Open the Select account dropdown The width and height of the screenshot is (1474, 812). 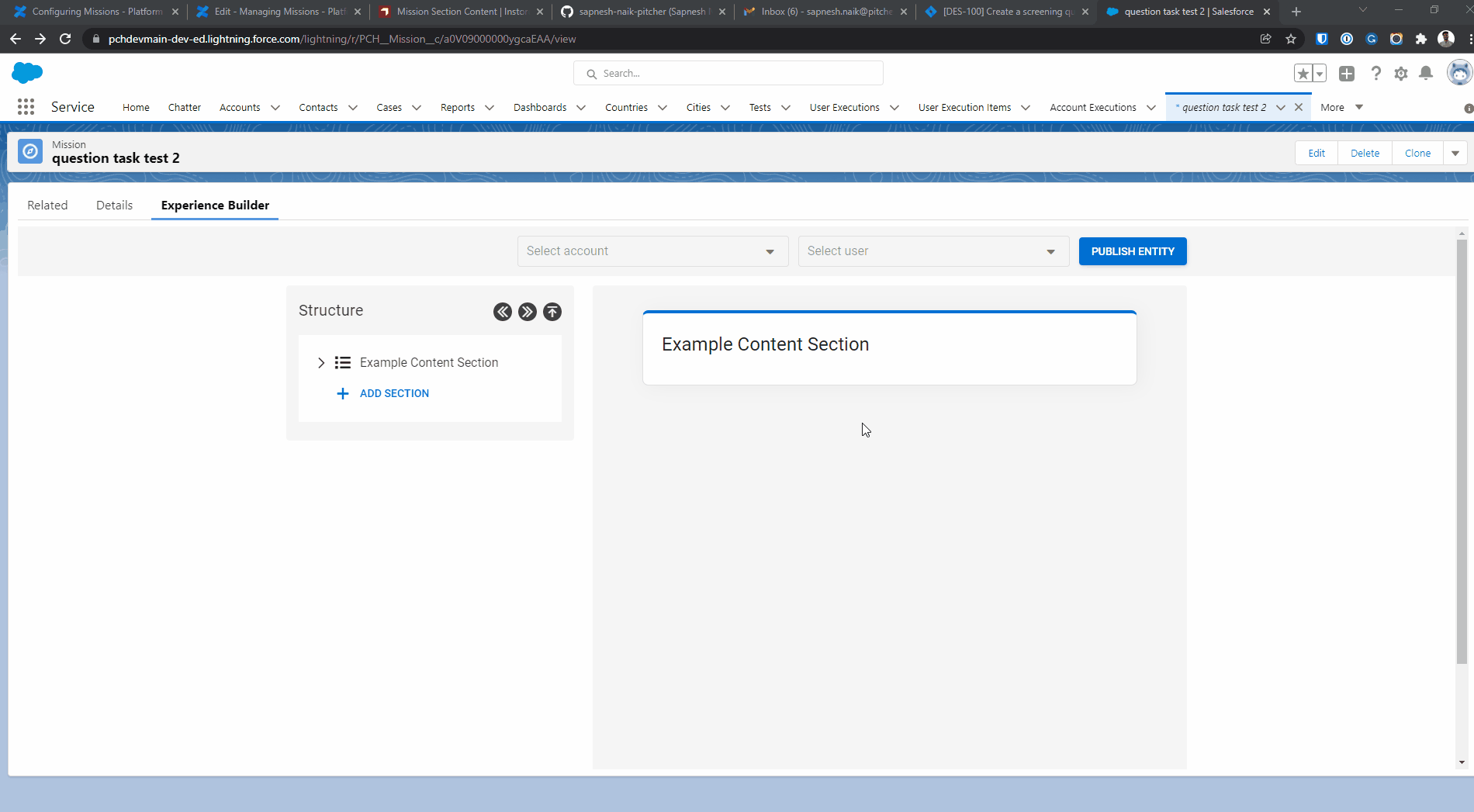pos(652,251)
